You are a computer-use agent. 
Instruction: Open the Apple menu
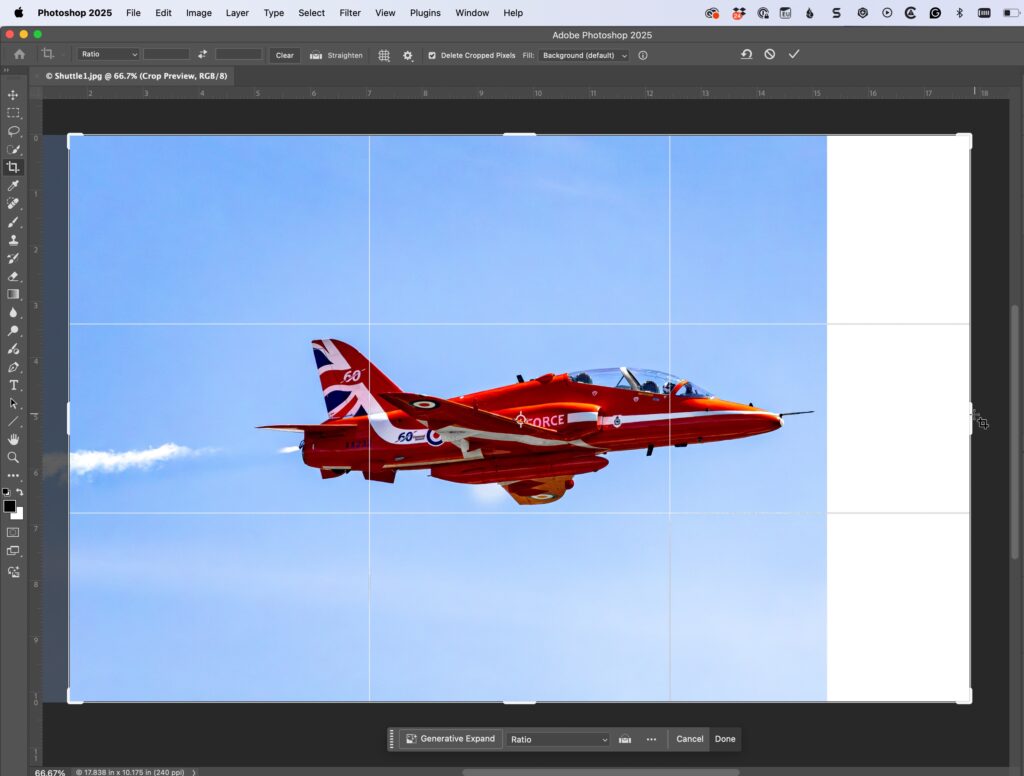point(19,12)
